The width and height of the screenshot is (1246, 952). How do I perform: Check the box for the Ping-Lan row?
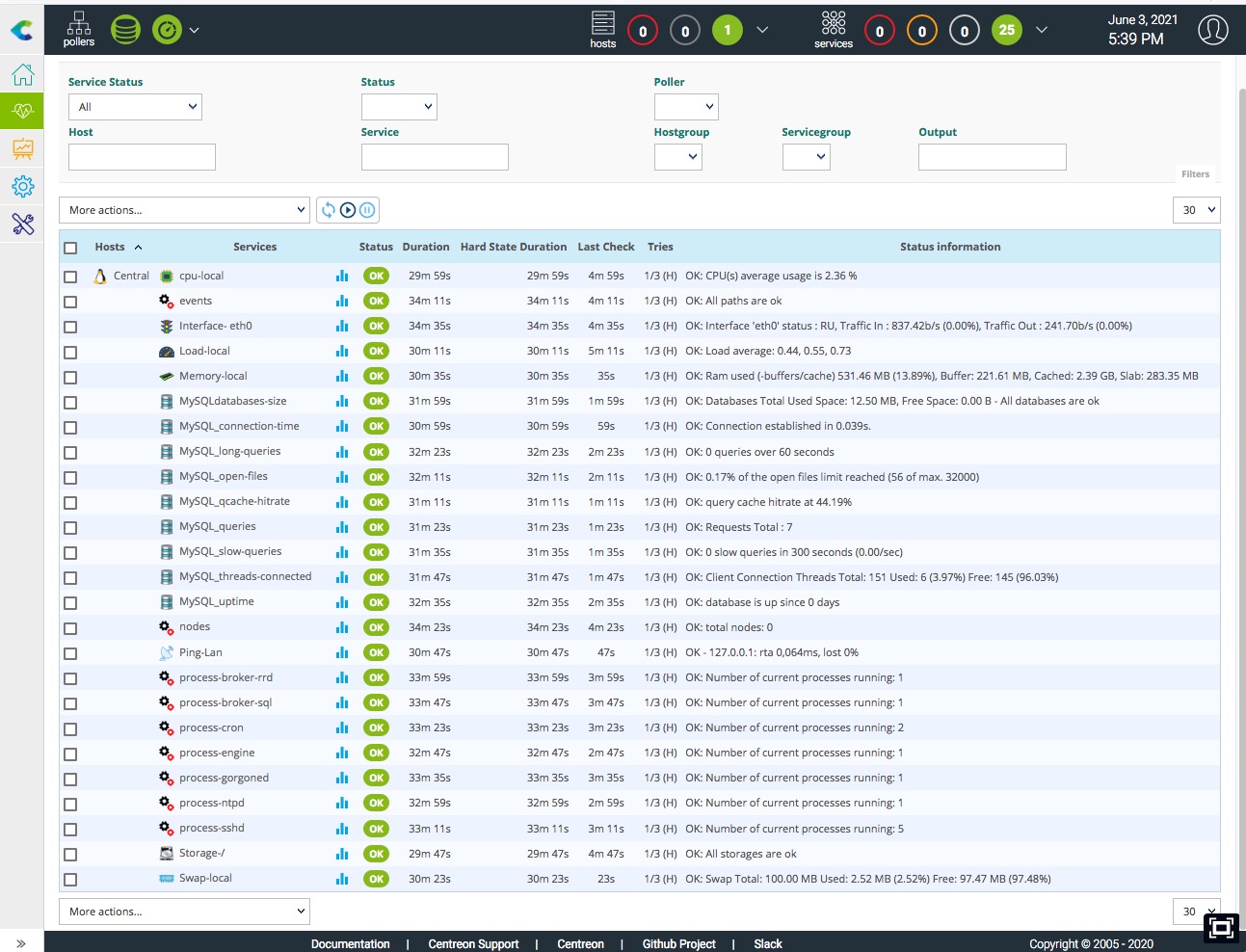pos(70,653)
